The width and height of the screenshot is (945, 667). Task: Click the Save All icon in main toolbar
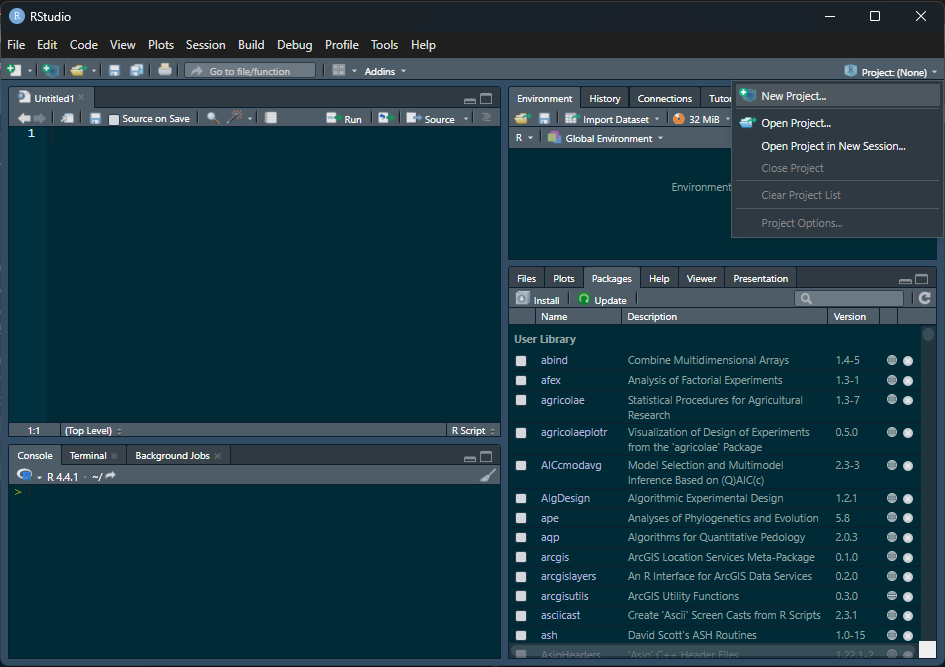pos(137,71)
